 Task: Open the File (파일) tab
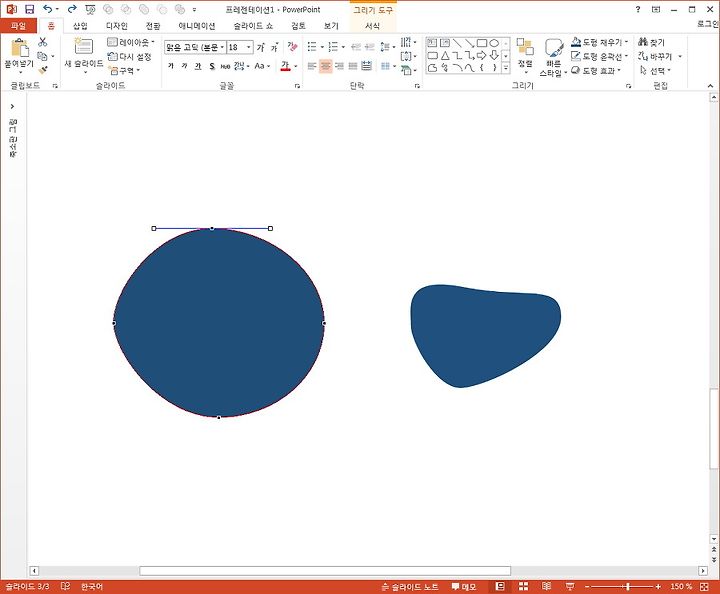pyautogui.click(x=18, y=26)
